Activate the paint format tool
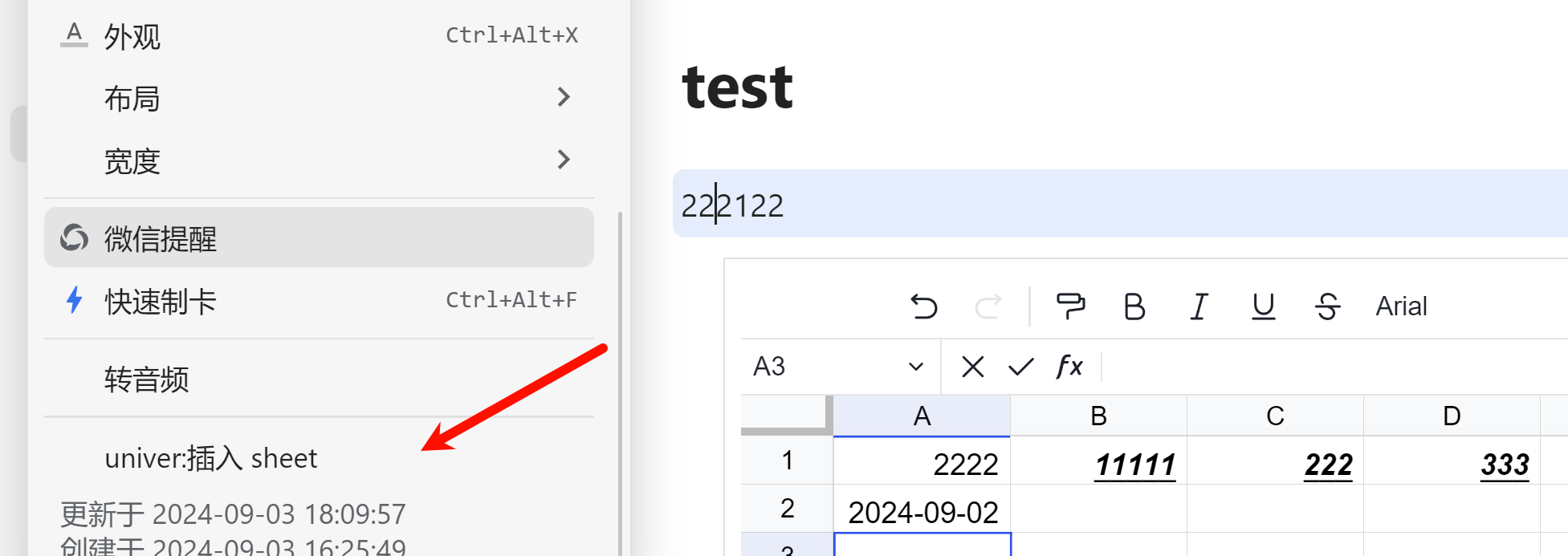Screen dimensions: 1568x556 pyautogui.click(x=1070, y=306)
